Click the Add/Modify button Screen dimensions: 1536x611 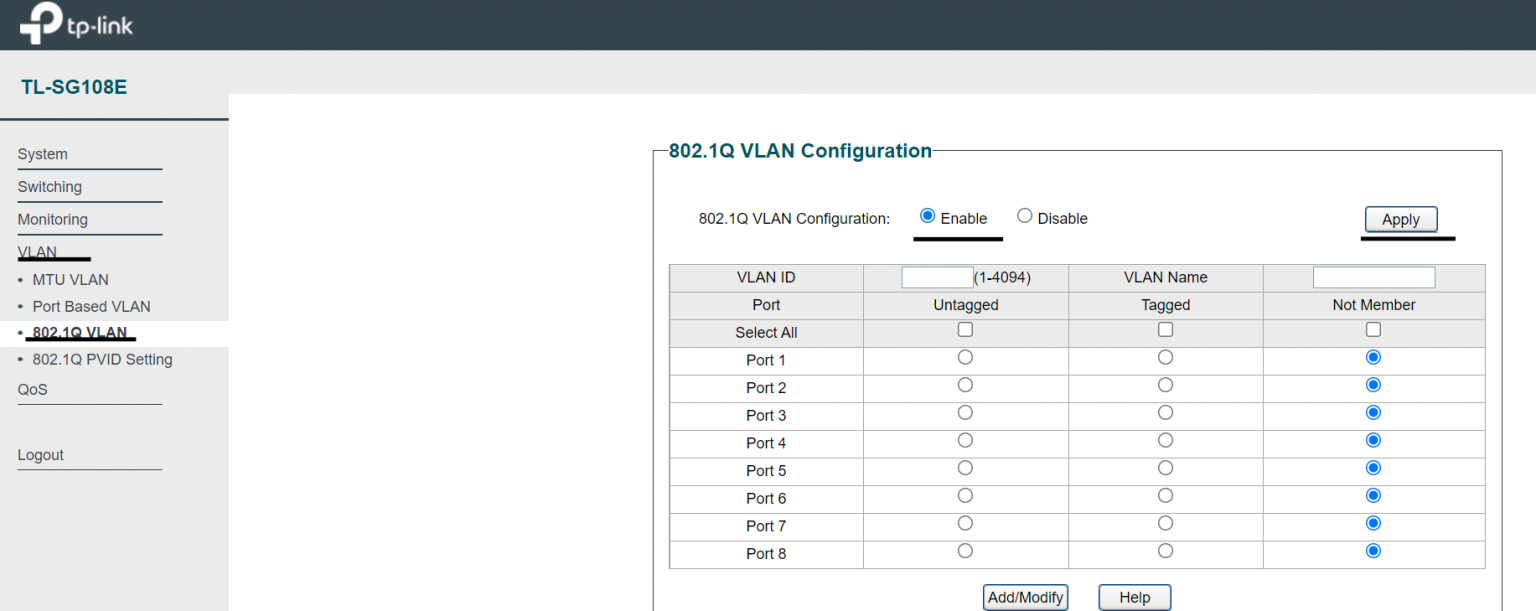click(1025, 597)
